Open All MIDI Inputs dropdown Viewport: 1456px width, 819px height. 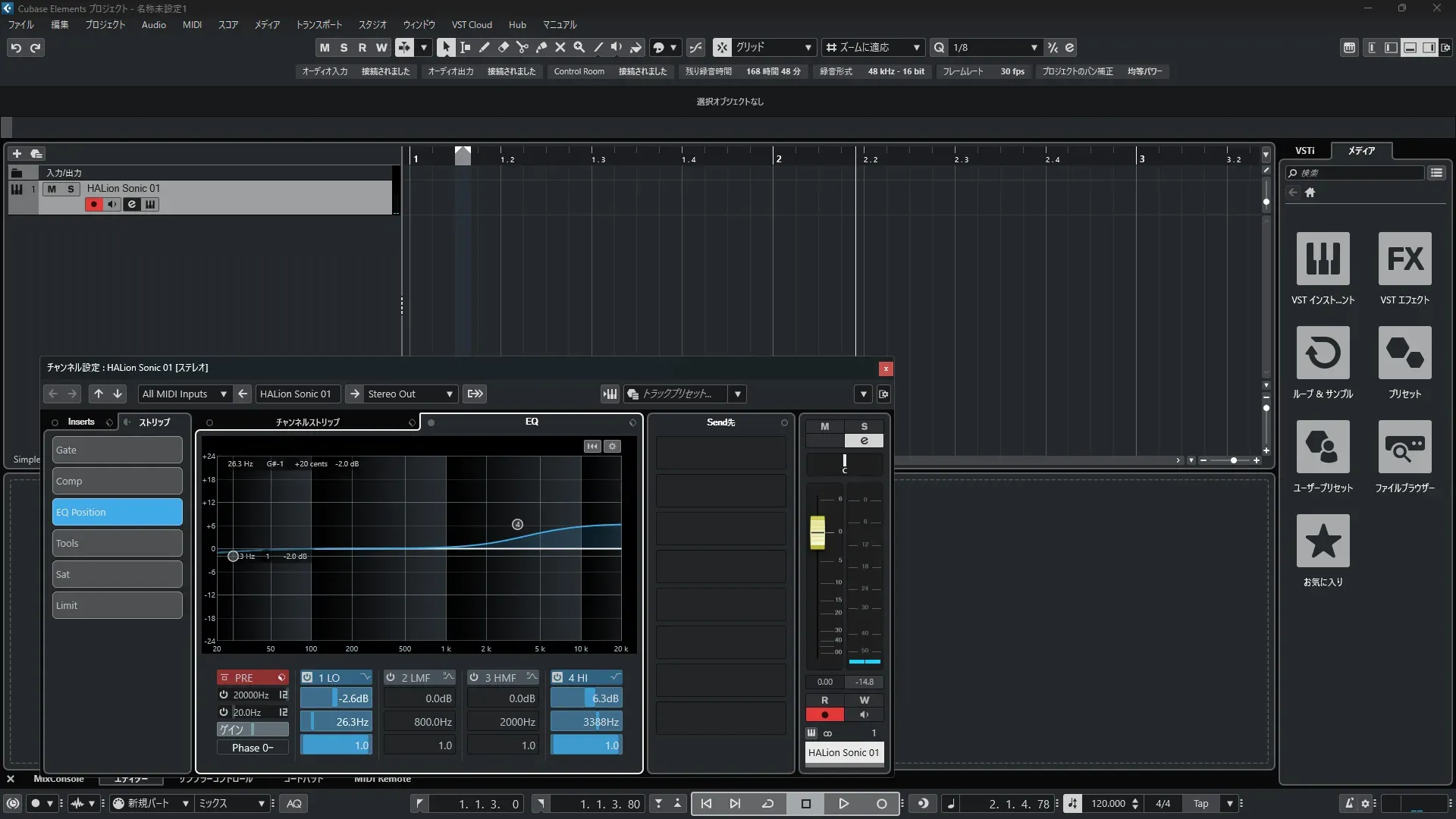tap(223, 394)
